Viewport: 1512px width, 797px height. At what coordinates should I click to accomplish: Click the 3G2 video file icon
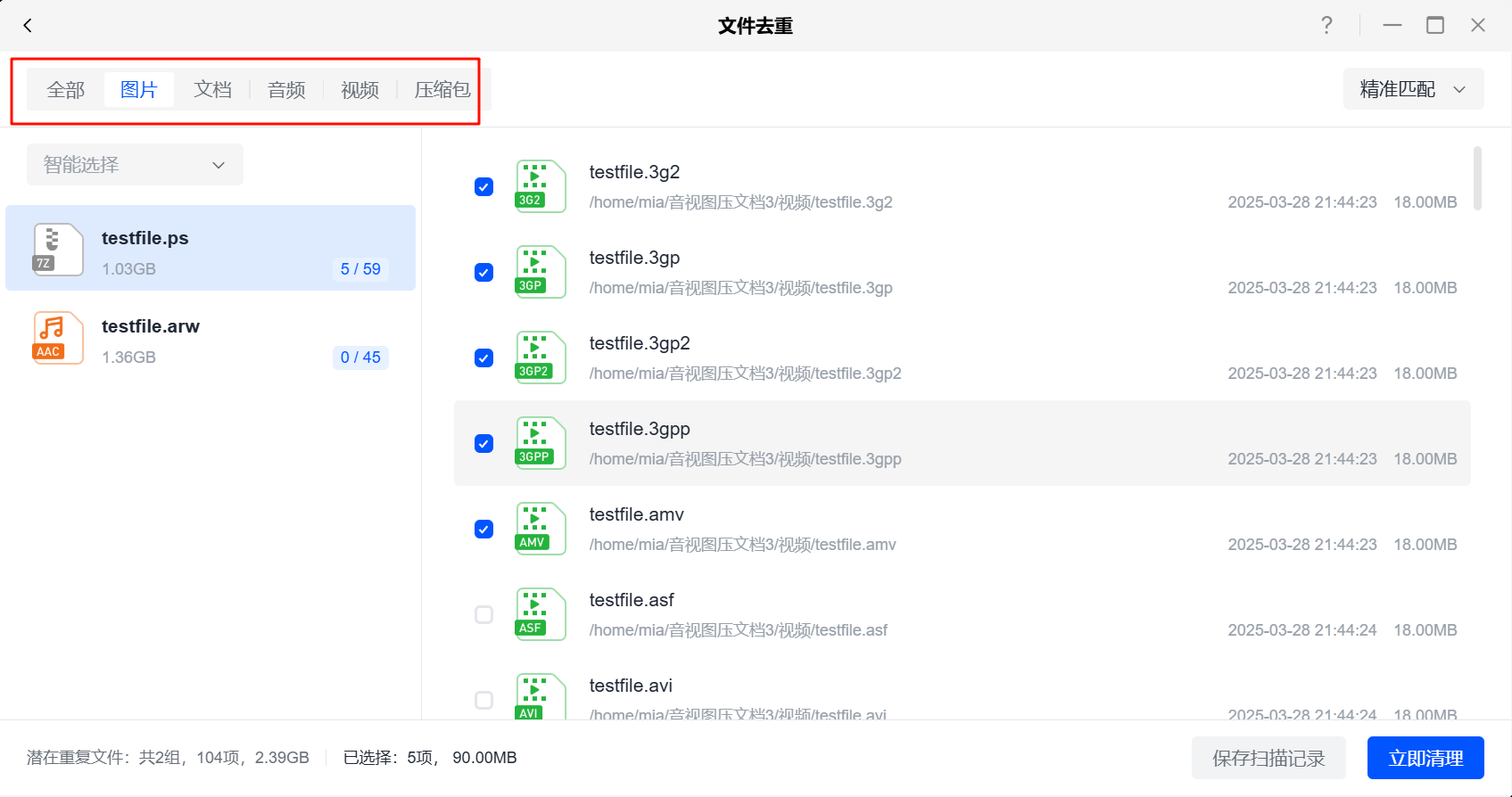pyautogui.click(x=540, y=186)
